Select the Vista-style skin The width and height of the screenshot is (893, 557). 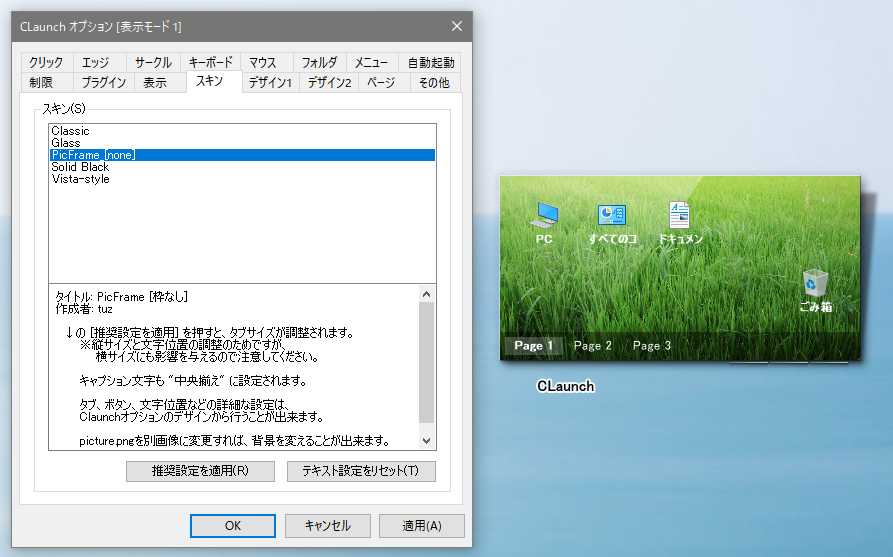coord(81,179)
